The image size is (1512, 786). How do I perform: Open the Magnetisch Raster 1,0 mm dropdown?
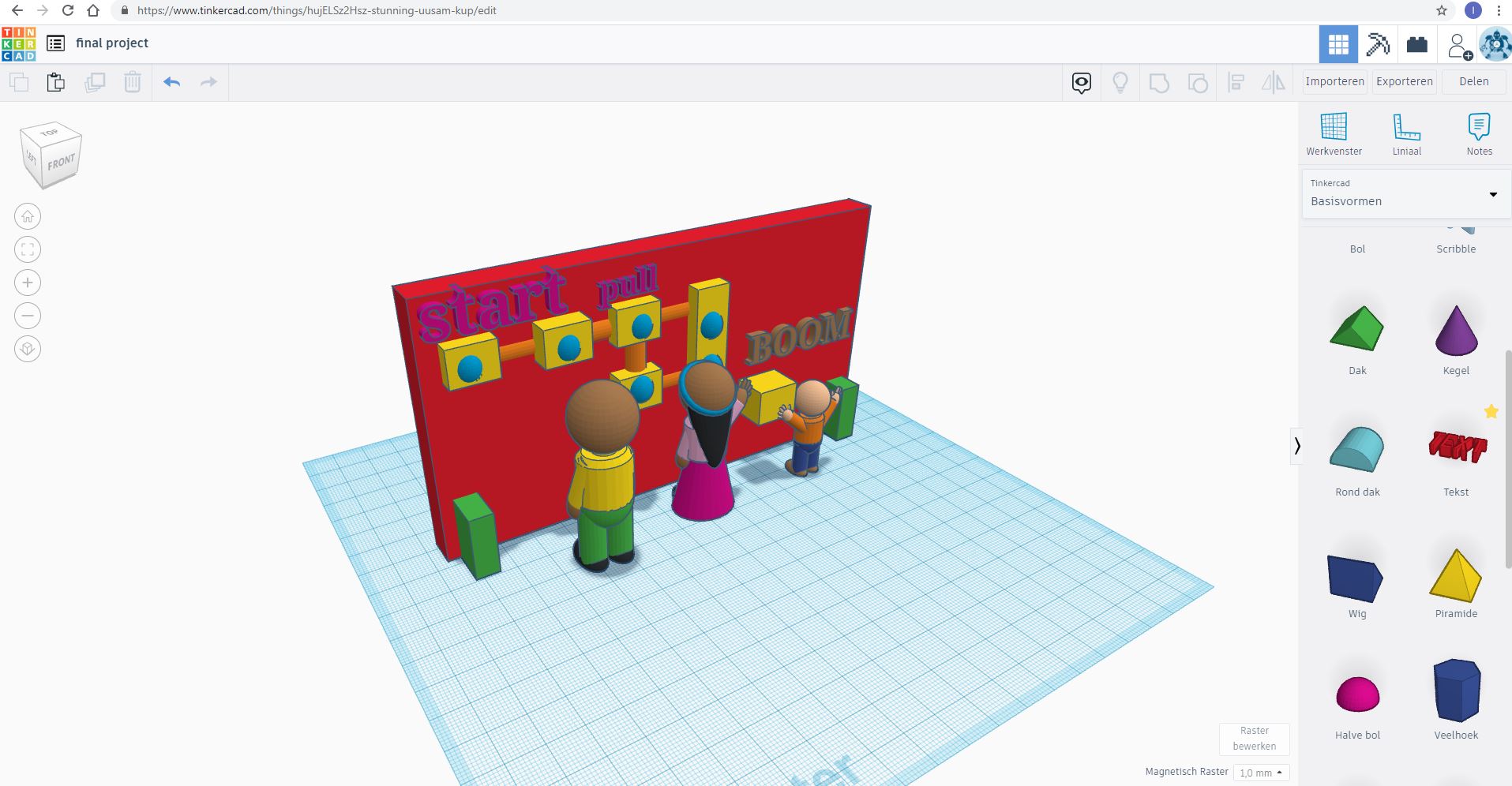(1261, 773)
